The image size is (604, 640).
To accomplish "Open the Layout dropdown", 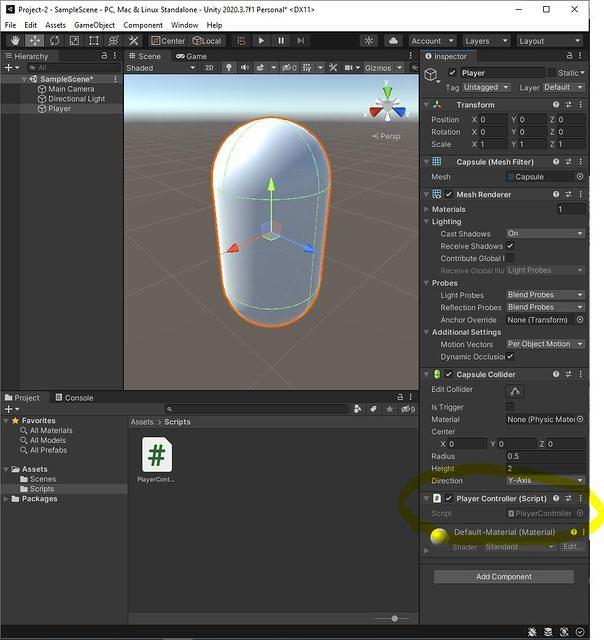I will (549, 41).
